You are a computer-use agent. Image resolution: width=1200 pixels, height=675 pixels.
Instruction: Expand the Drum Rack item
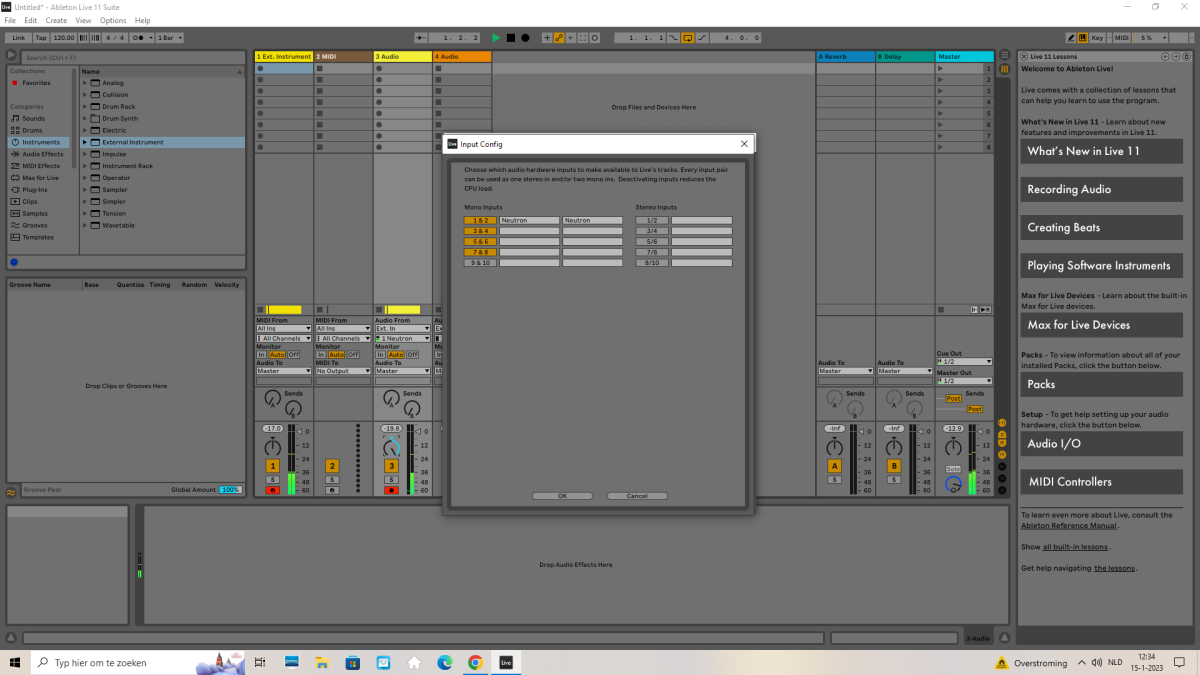pos(85,106)
